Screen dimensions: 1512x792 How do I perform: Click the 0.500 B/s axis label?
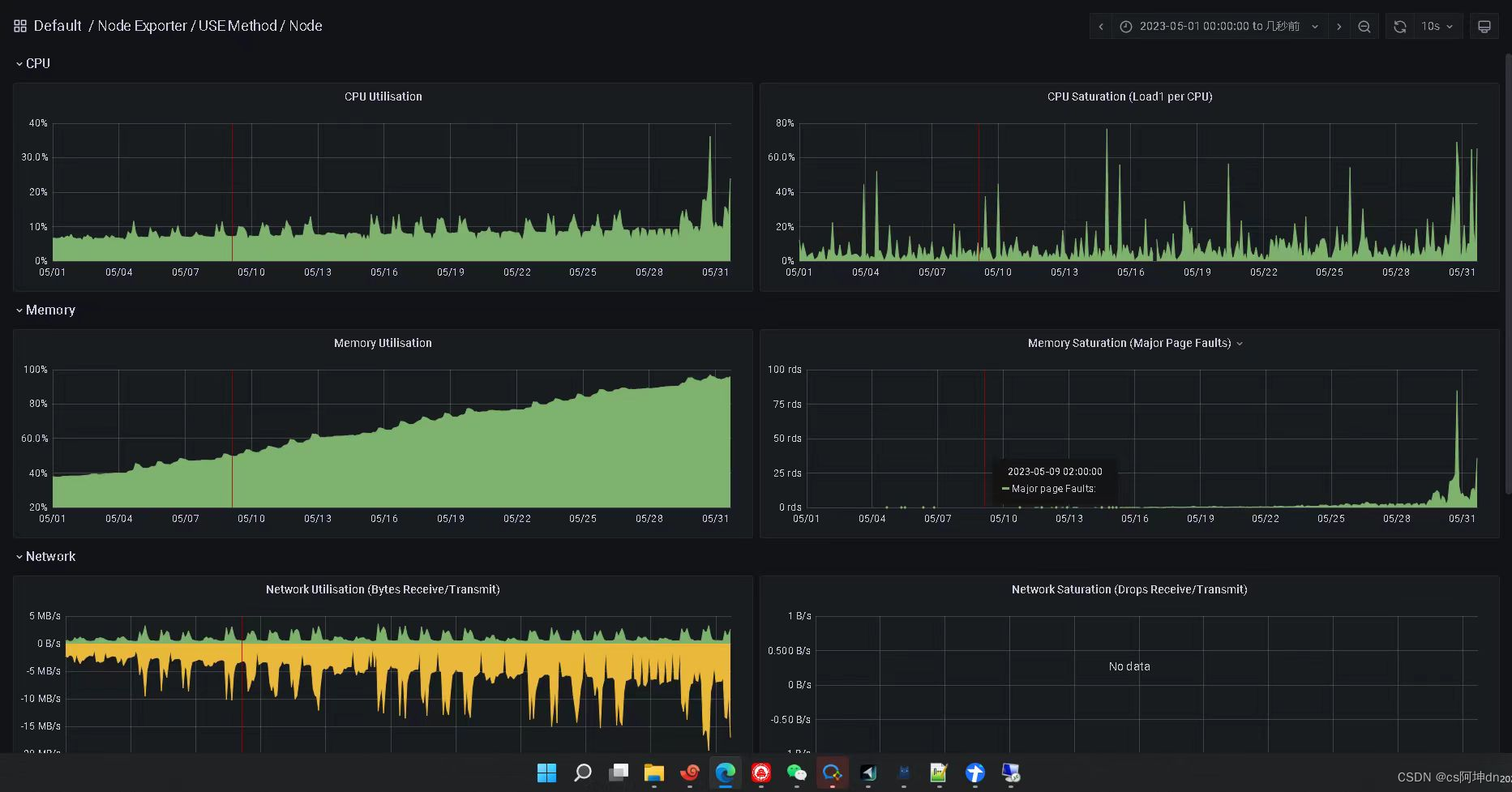pyautogui.click(x=789, y=651)
